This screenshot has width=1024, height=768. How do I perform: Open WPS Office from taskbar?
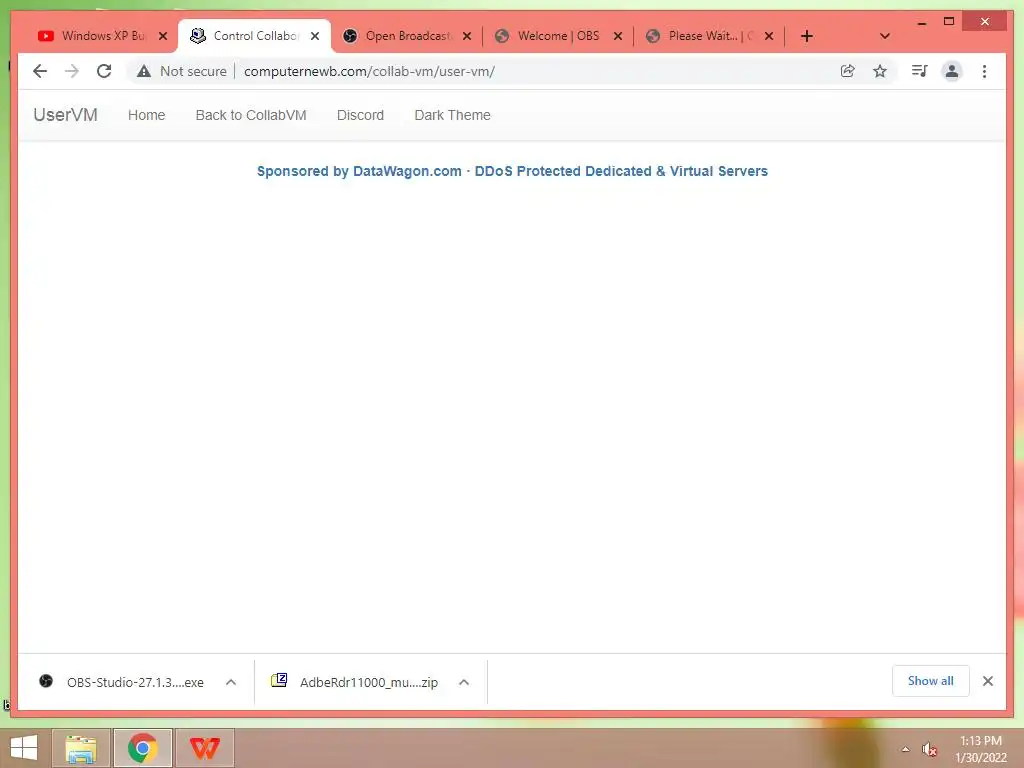pyautogui.click(x=204, y=748)
